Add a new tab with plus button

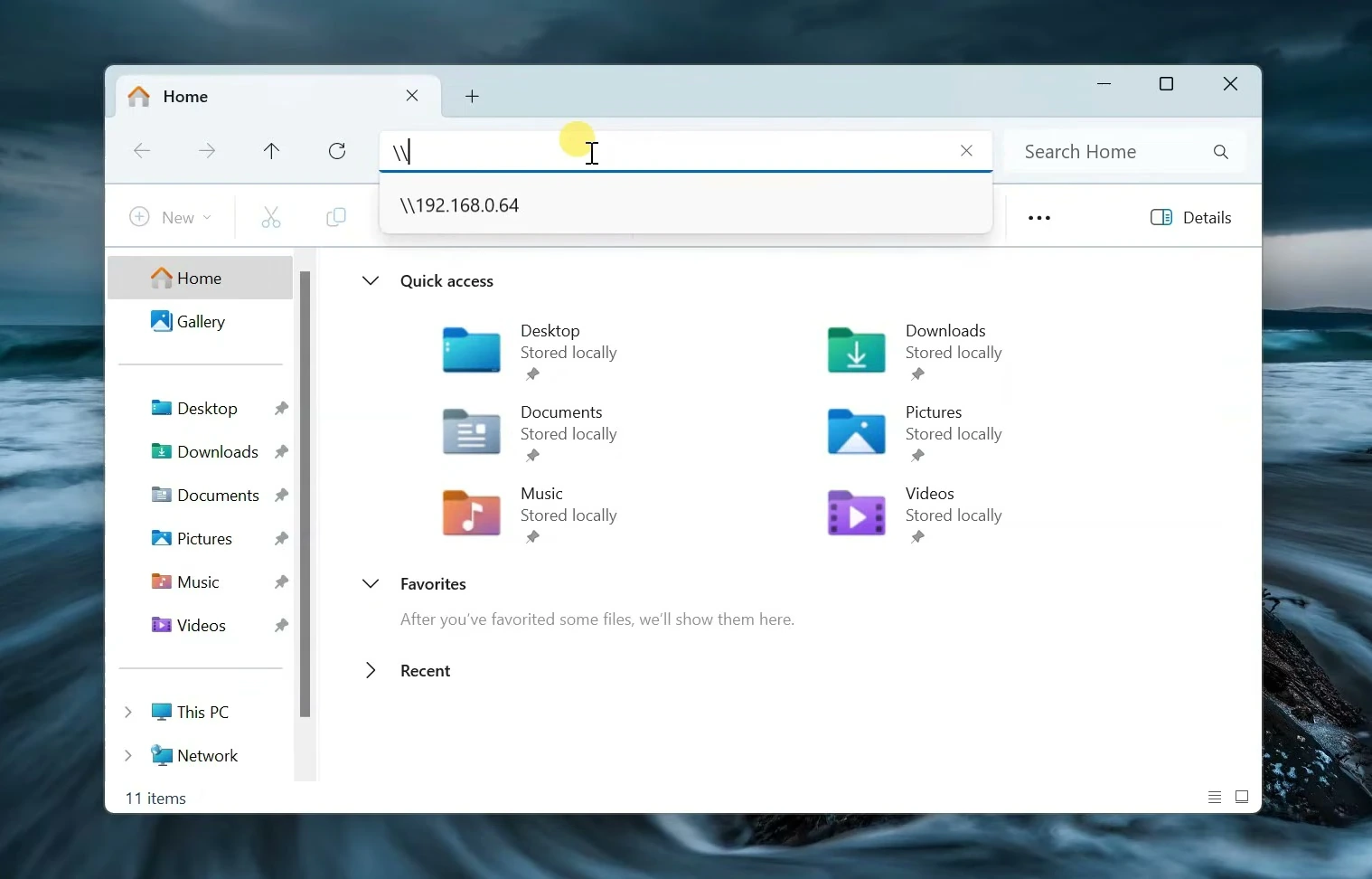click(x=472, y=96)
